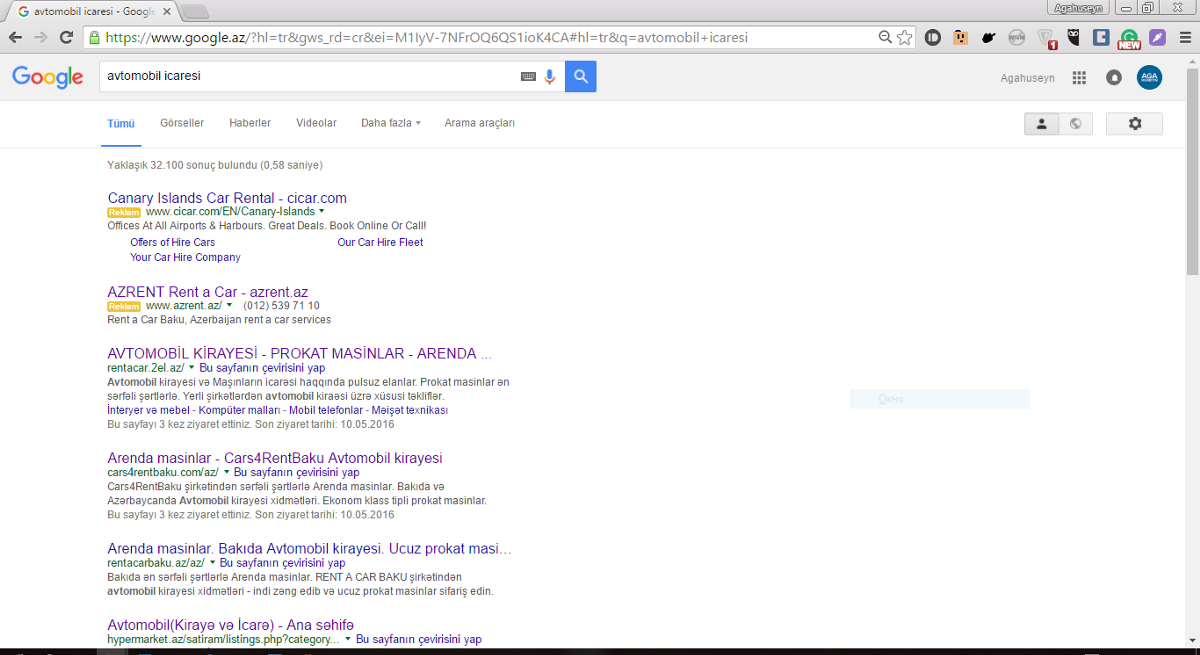Image resolution: width=1200 pixels, height=655 pixels.
Task: Open the blue square bracket extension
Action: tap(1101, 38)
